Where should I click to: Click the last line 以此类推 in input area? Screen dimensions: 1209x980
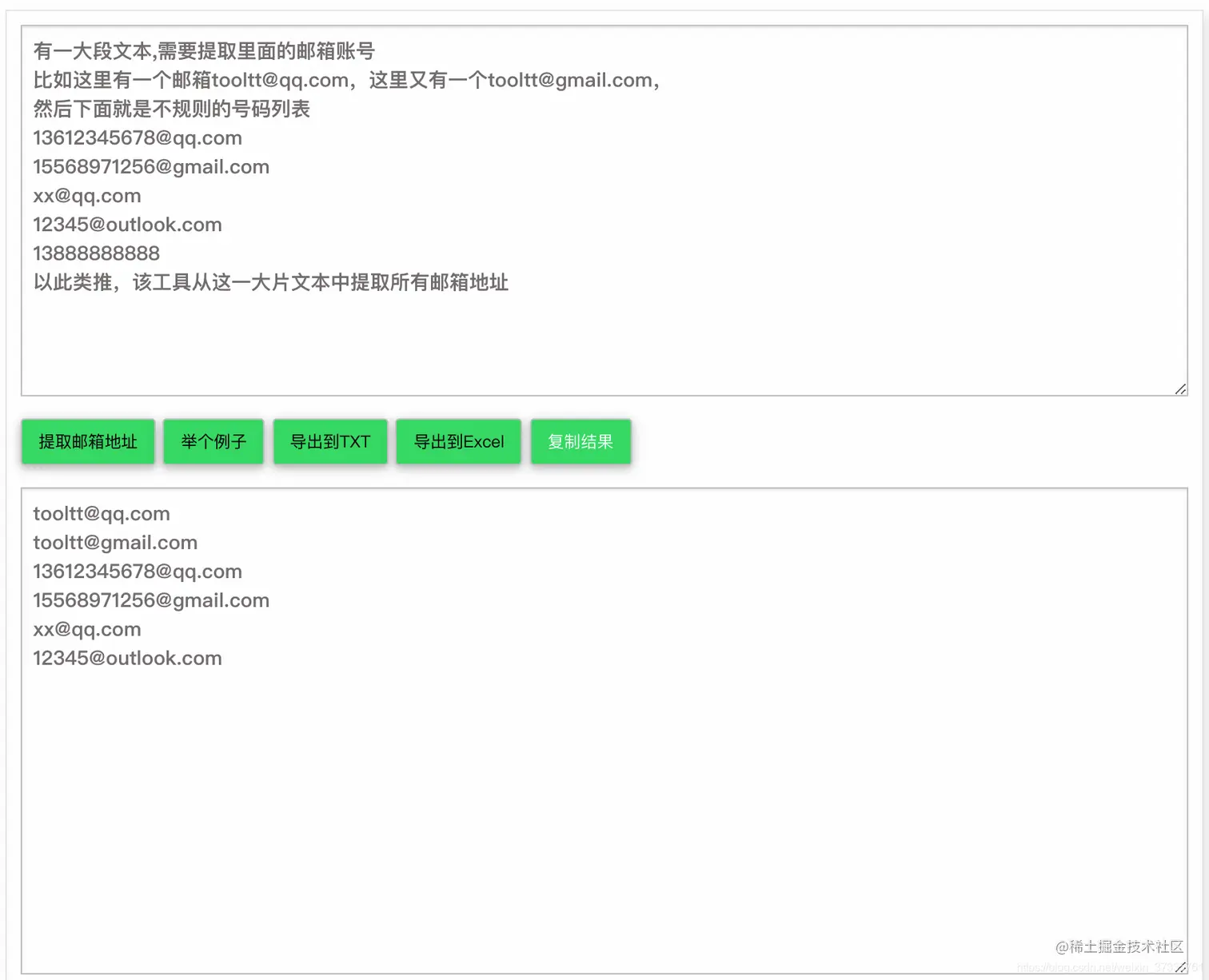coord(271,282)
